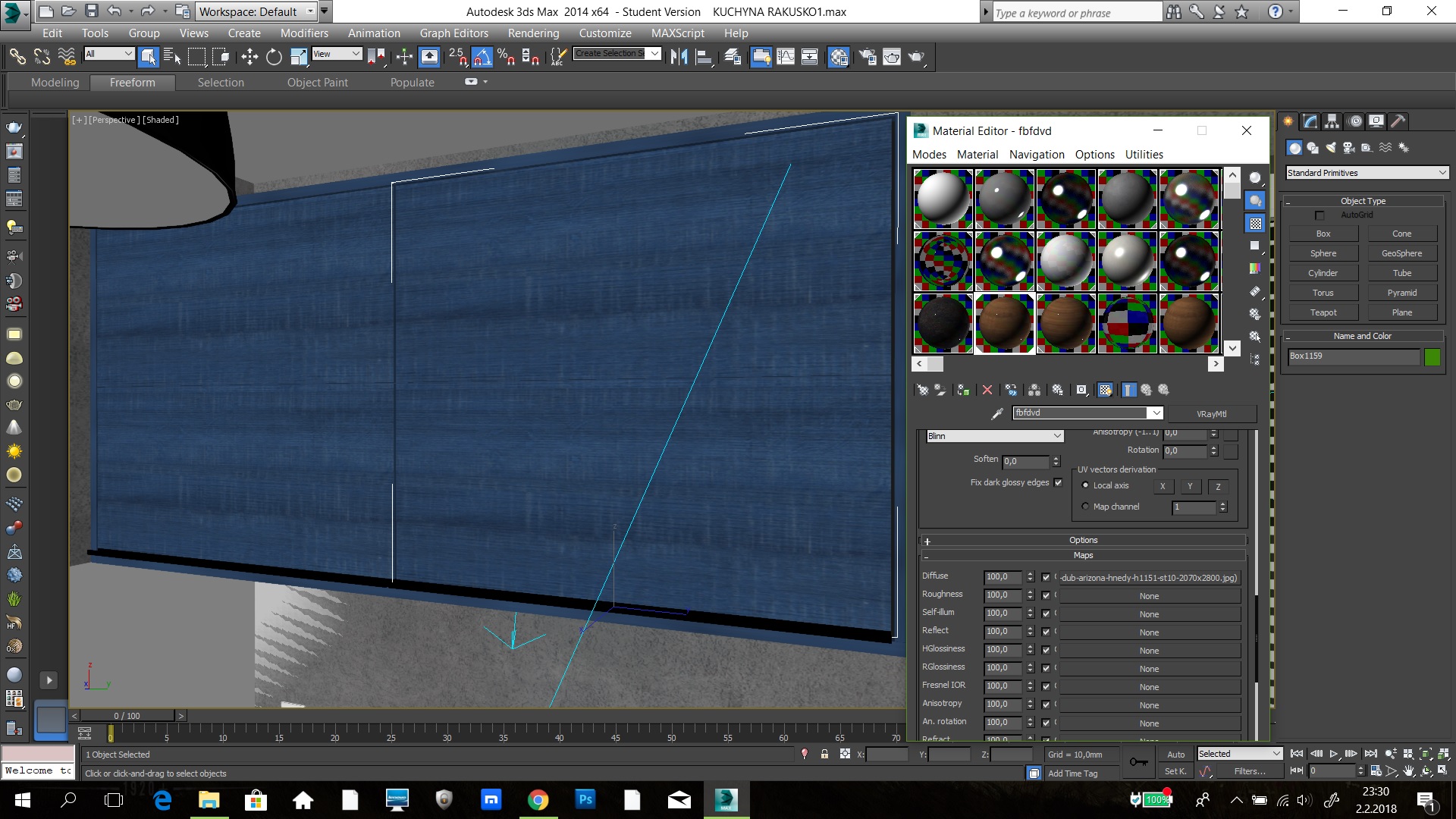The width and height of the screenshot is (1456, 819).
Task: Collapse the Maps rollout
Action: click(x=1083, y=555)
